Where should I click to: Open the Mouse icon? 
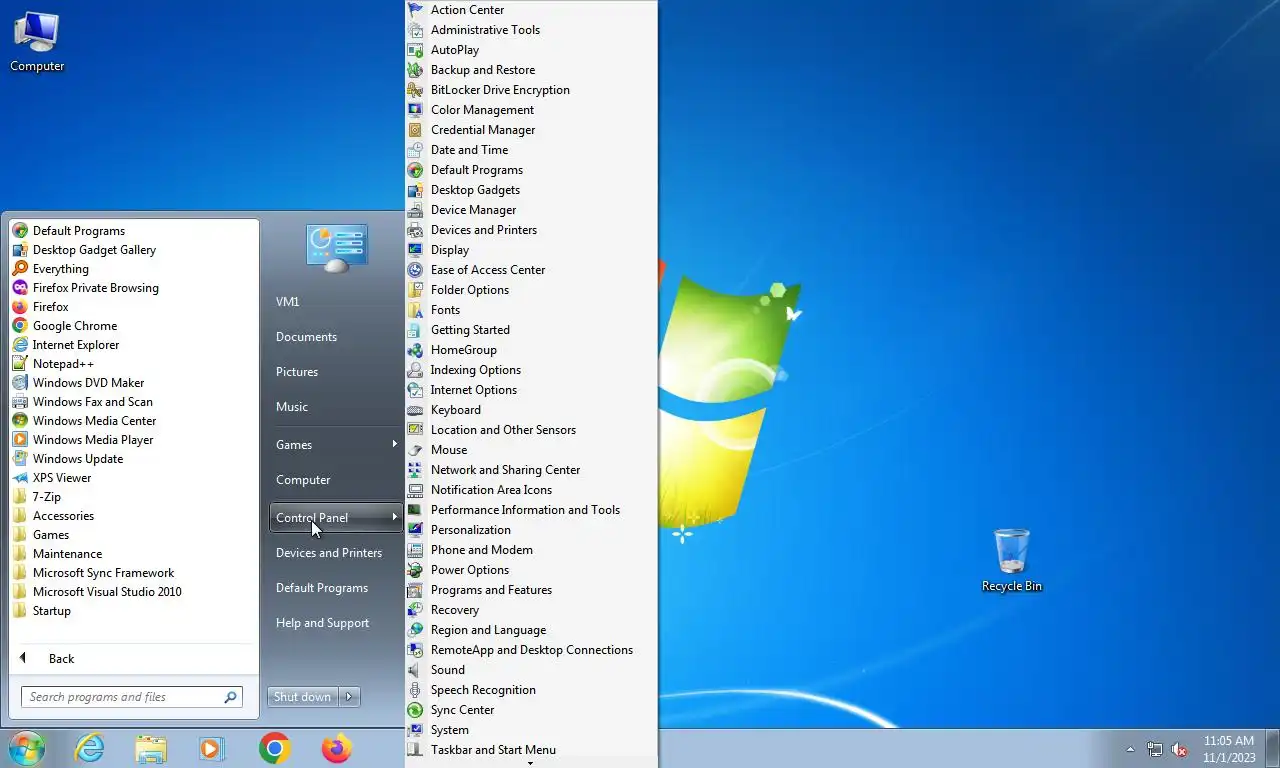[x=415, y=450]
